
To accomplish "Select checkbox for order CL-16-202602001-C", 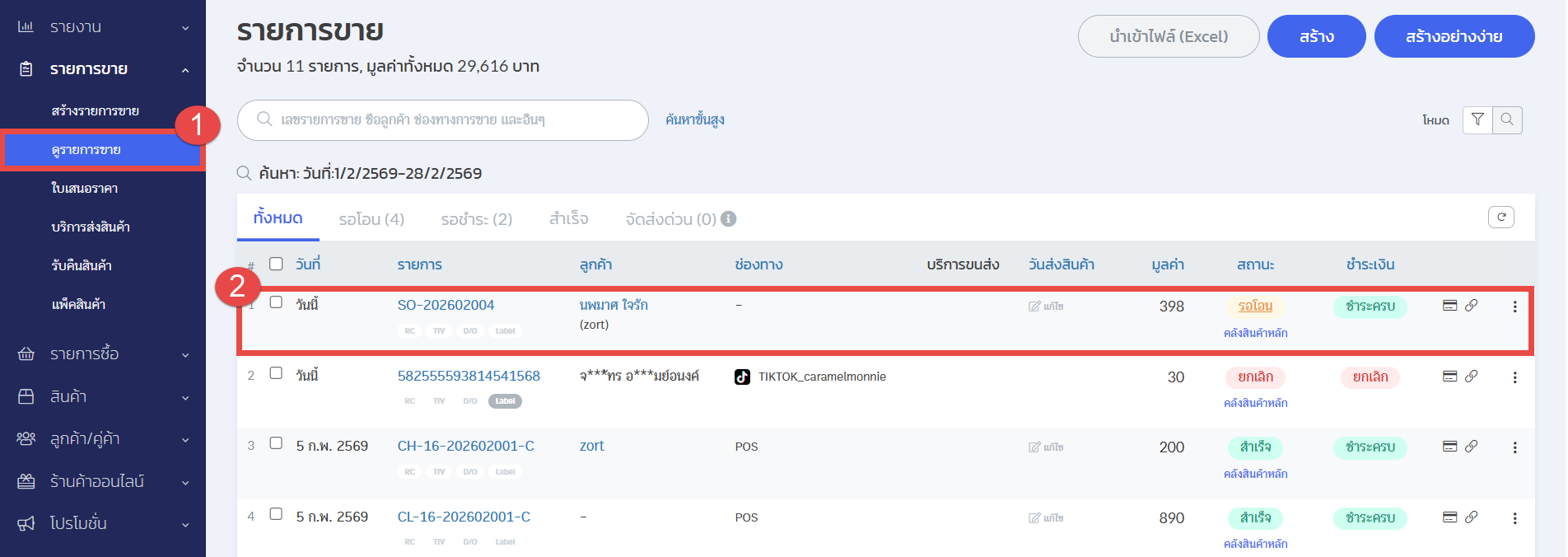I will tap(276, 514).
